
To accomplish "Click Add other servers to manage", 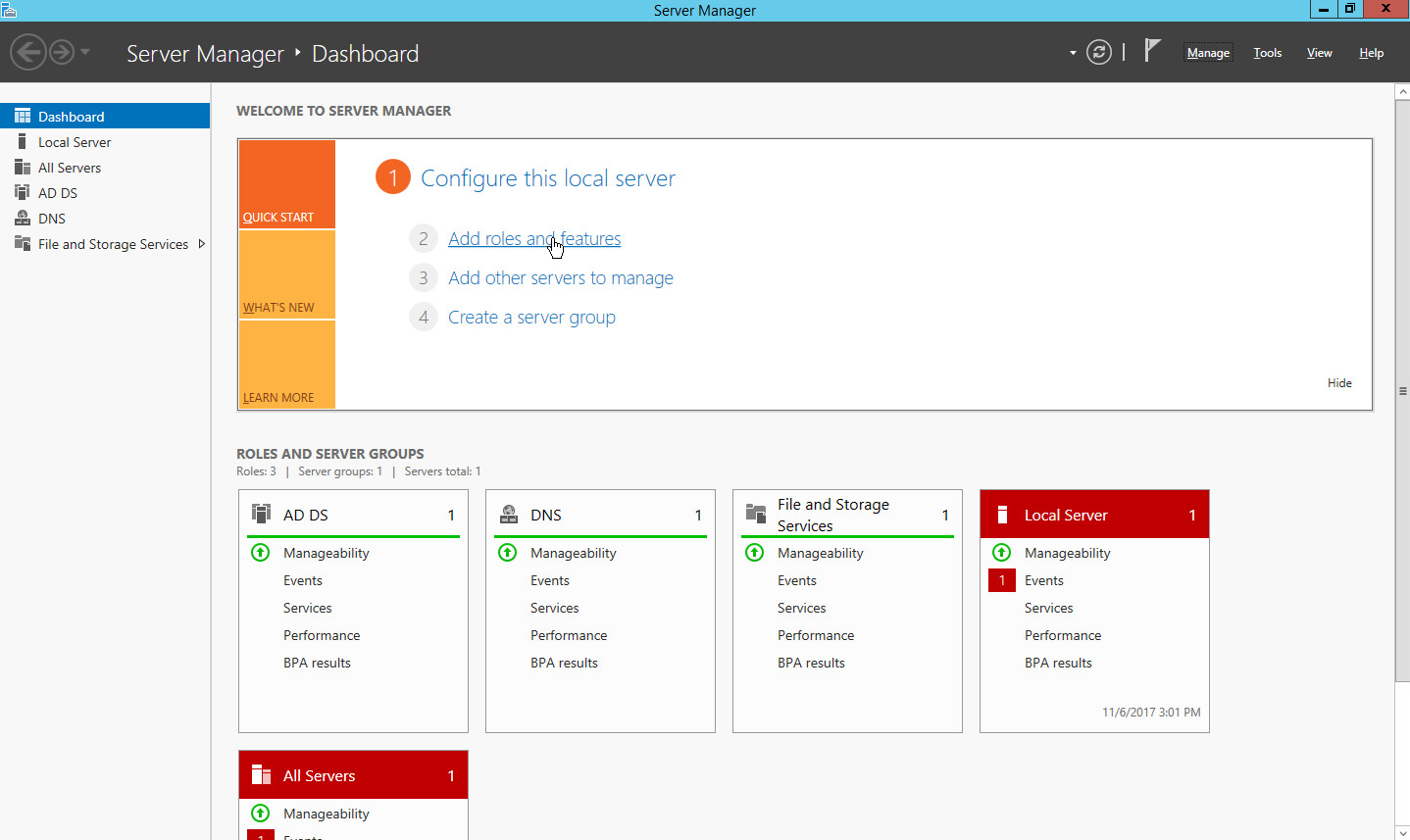I will pos(560,278).
